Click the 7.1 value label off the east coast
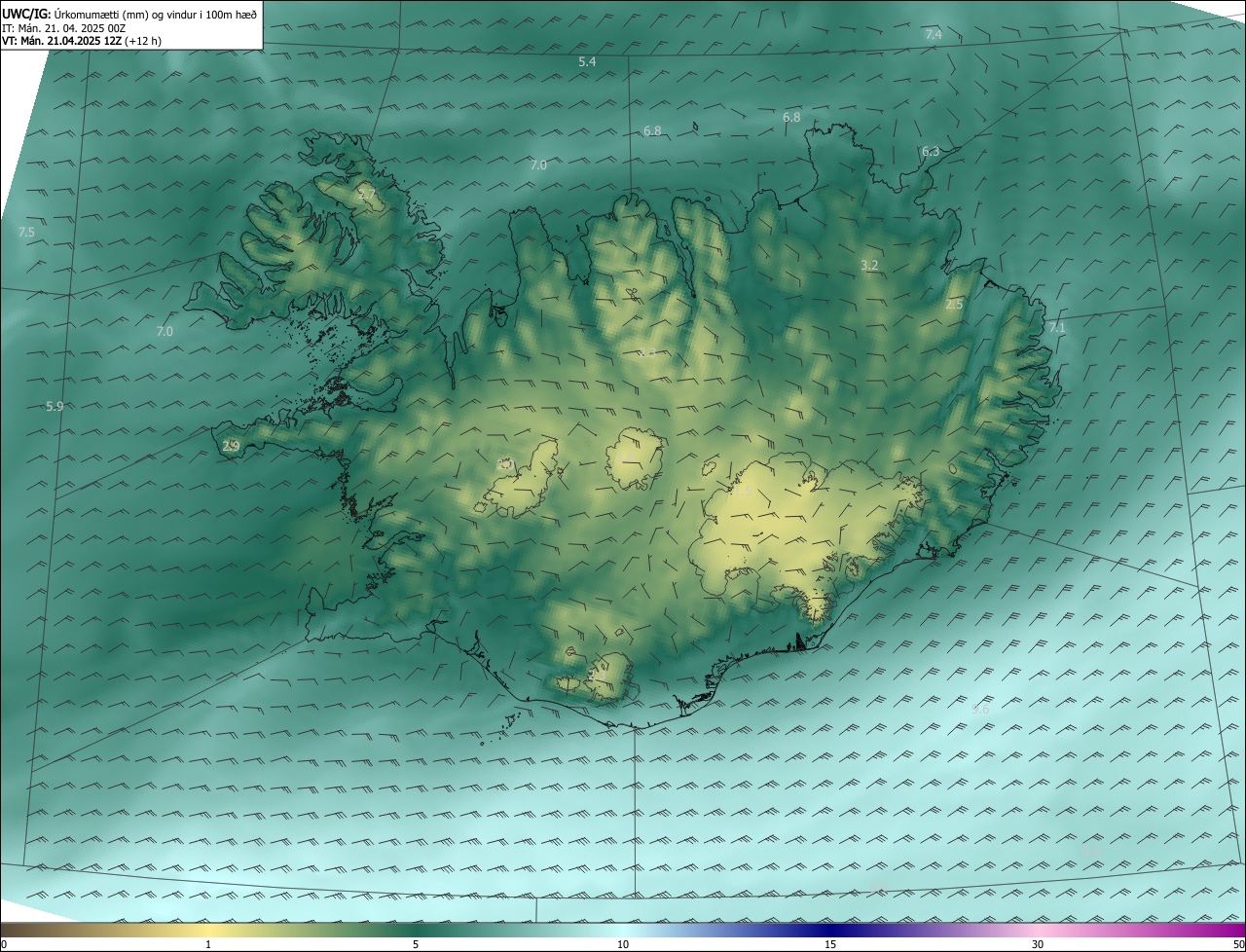 [1057, 327]
